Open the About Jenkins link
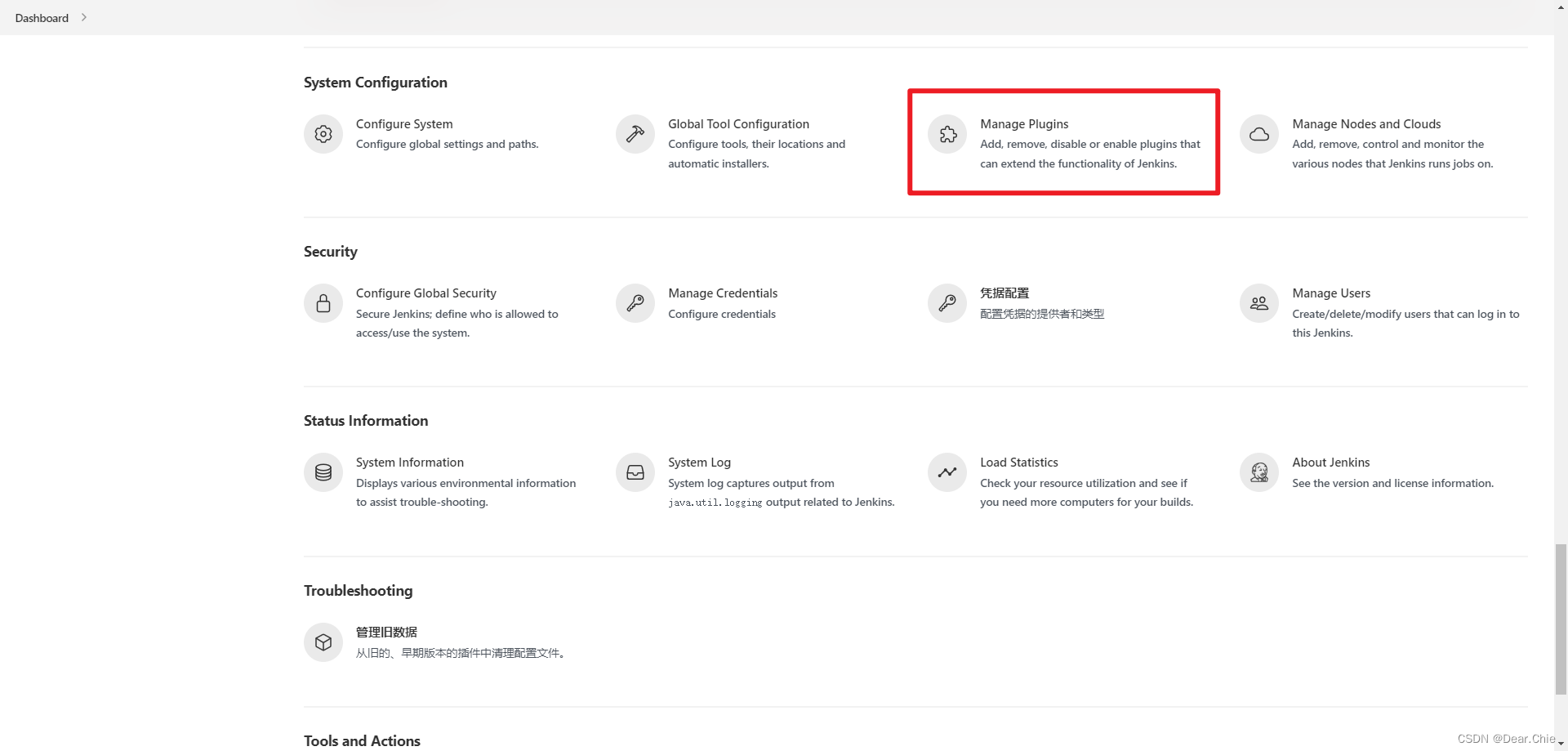Image resolution: width=1568 pixels, height=751 pixels. pos(1331,463)
